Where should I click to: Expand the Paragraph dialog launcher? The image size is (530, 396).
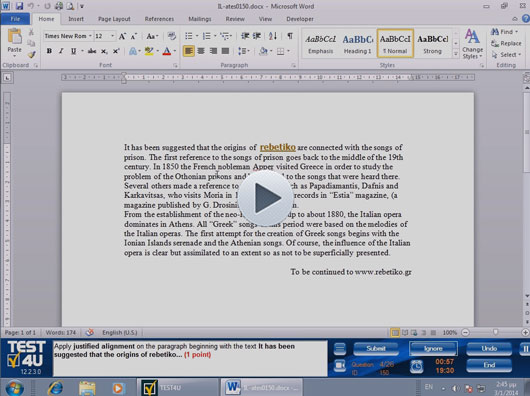pyautogui.click(x=293, y=65)
